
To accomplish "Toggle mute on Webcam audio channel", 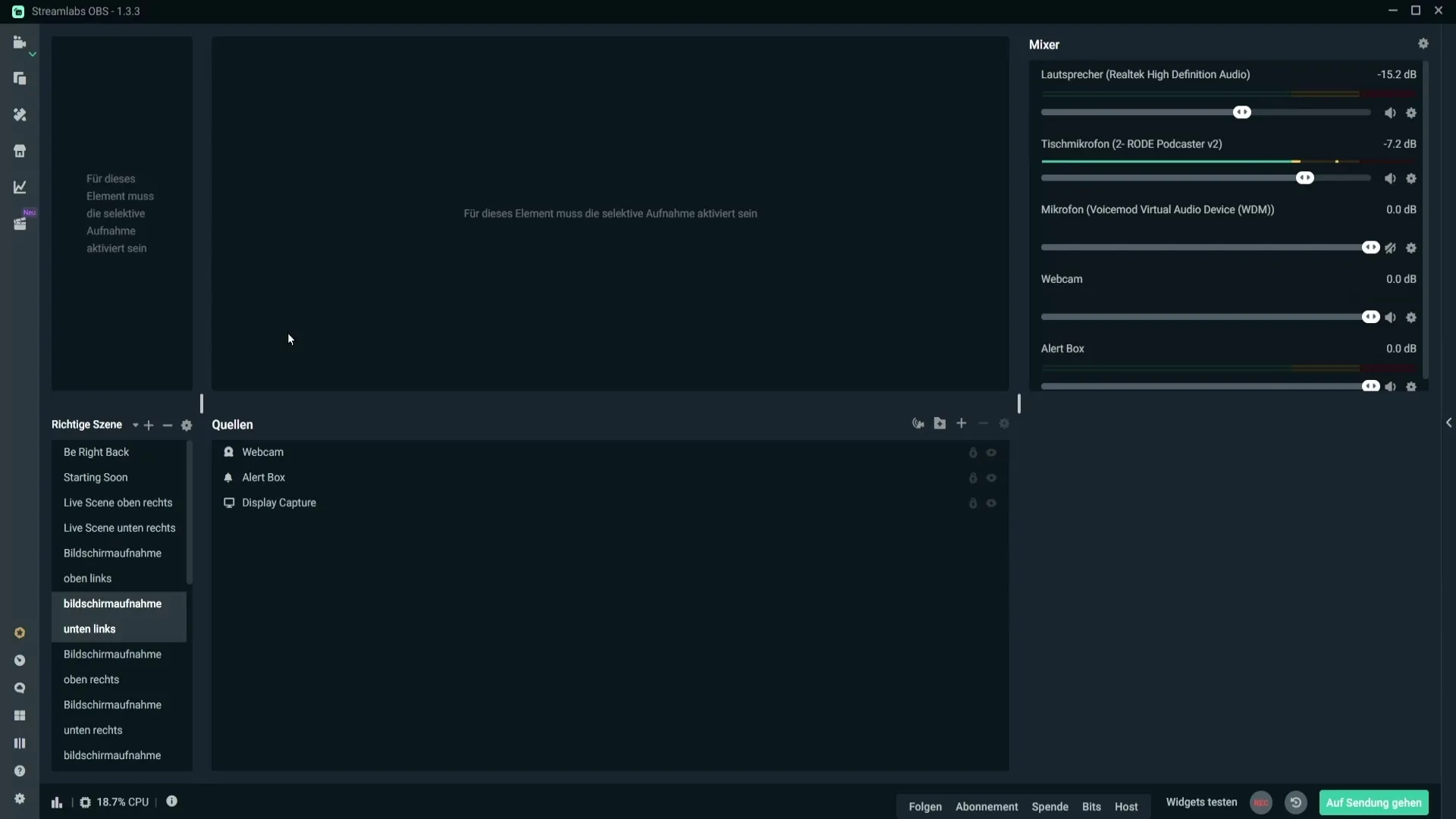I will pos(1390,317).
